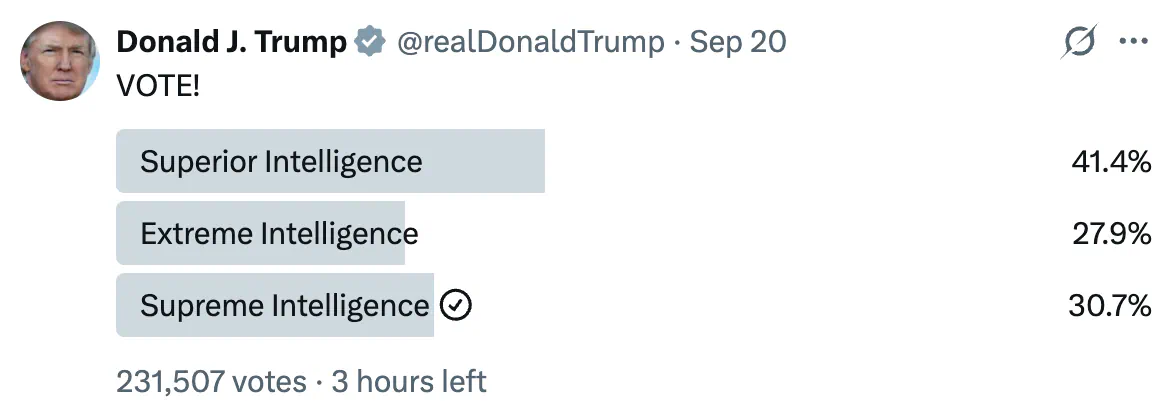The width and height of the screenshot is (1176, 416).
Task: Click the VOTE! tweet text
Action: (158, 86)
